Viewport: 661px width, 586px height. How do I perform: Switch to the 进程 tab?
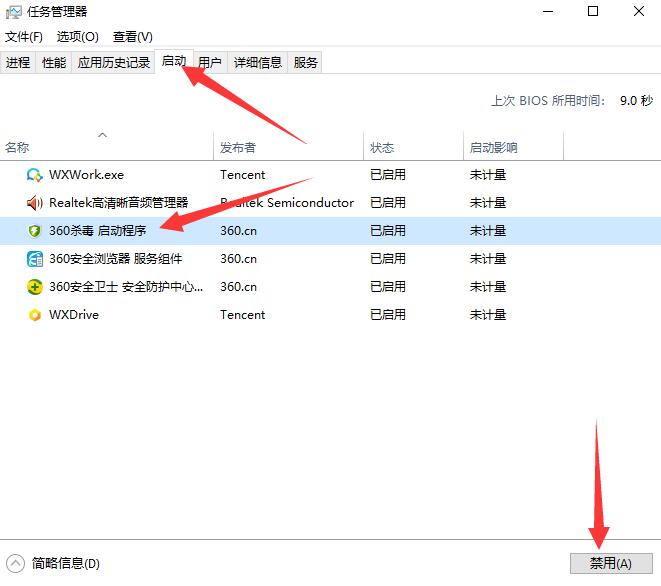tap(18, 63)
